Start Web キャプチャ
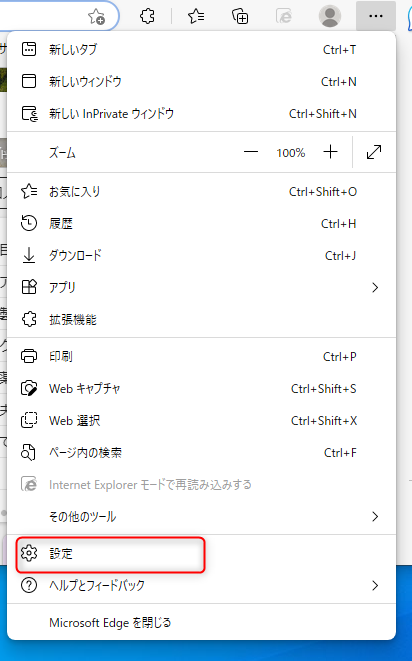The height and width of the screenshot is (661, 412). pyautogui.click(x=202, y=389)
